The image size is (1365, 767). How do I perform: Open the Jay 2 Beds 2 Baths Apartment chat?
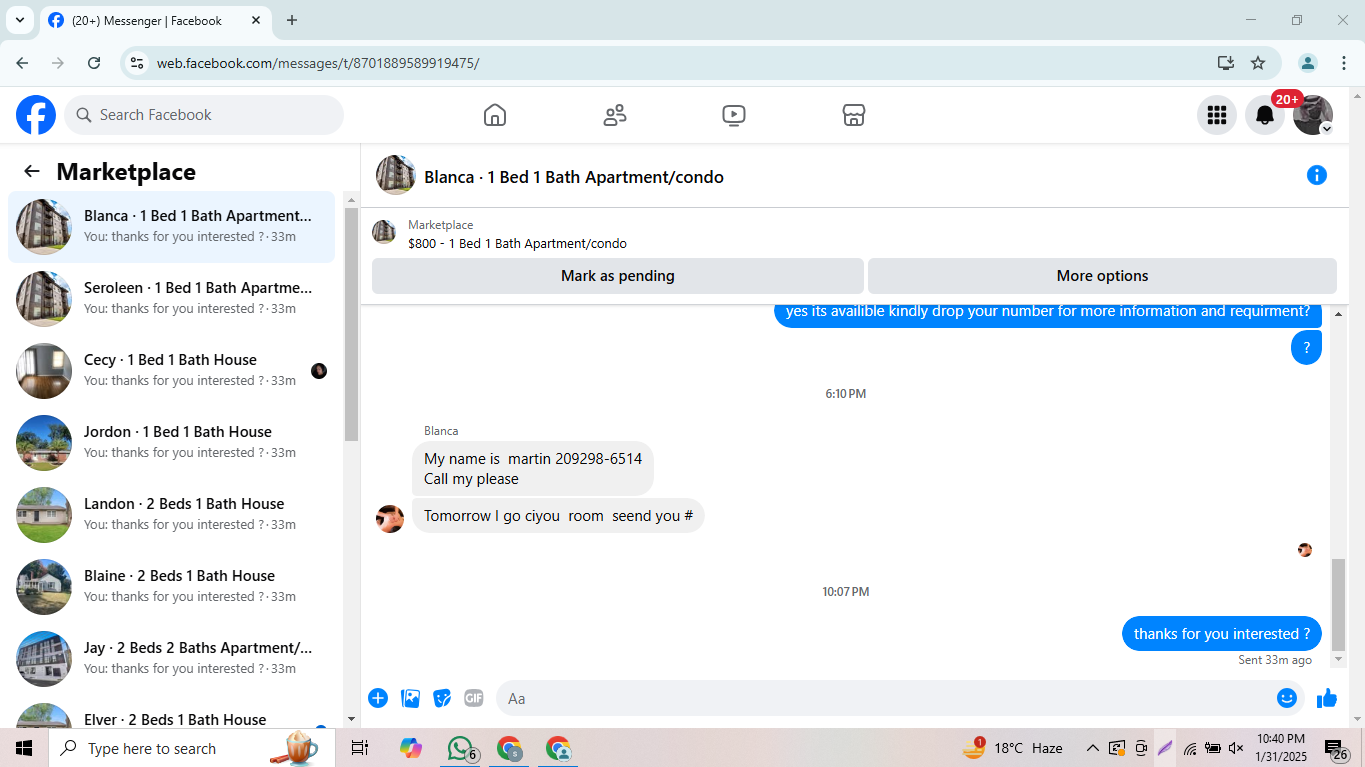click(x=171, y=659)
